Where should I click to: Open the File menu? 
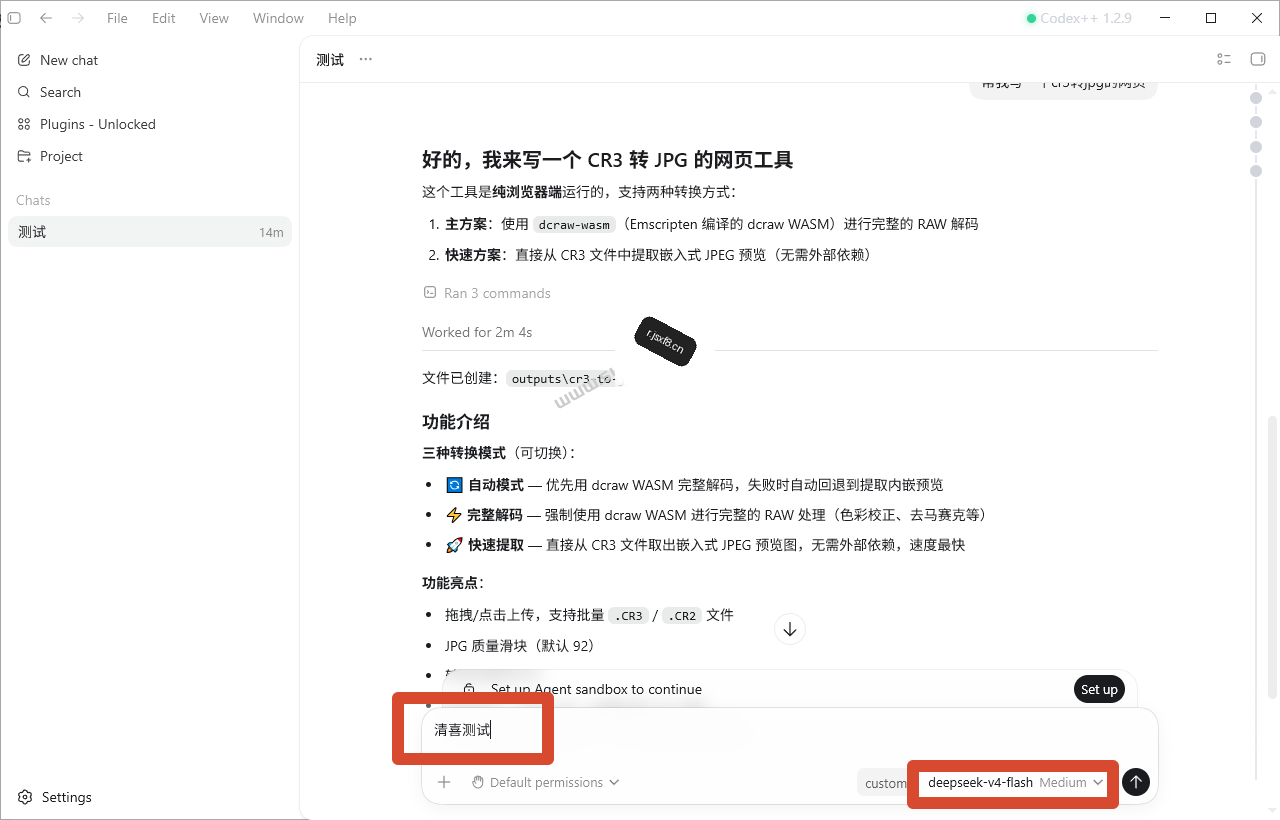point(117,18)
